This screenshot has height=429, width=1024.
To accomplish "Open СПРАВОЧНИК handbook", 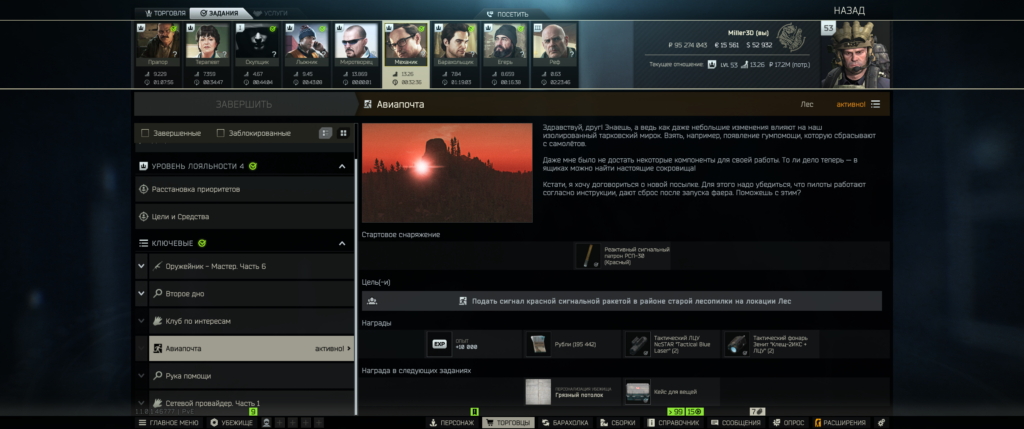I will pos(674,423).
